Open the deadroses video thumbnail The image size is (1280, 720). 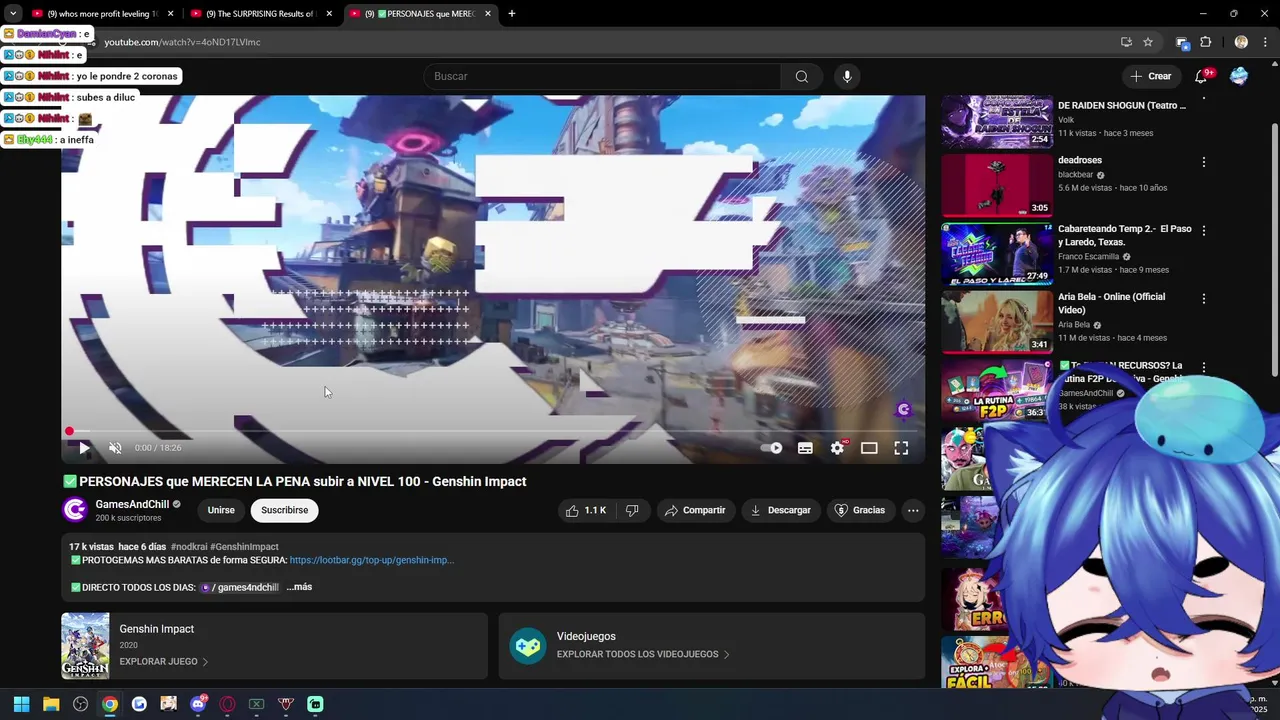(997, 185)
